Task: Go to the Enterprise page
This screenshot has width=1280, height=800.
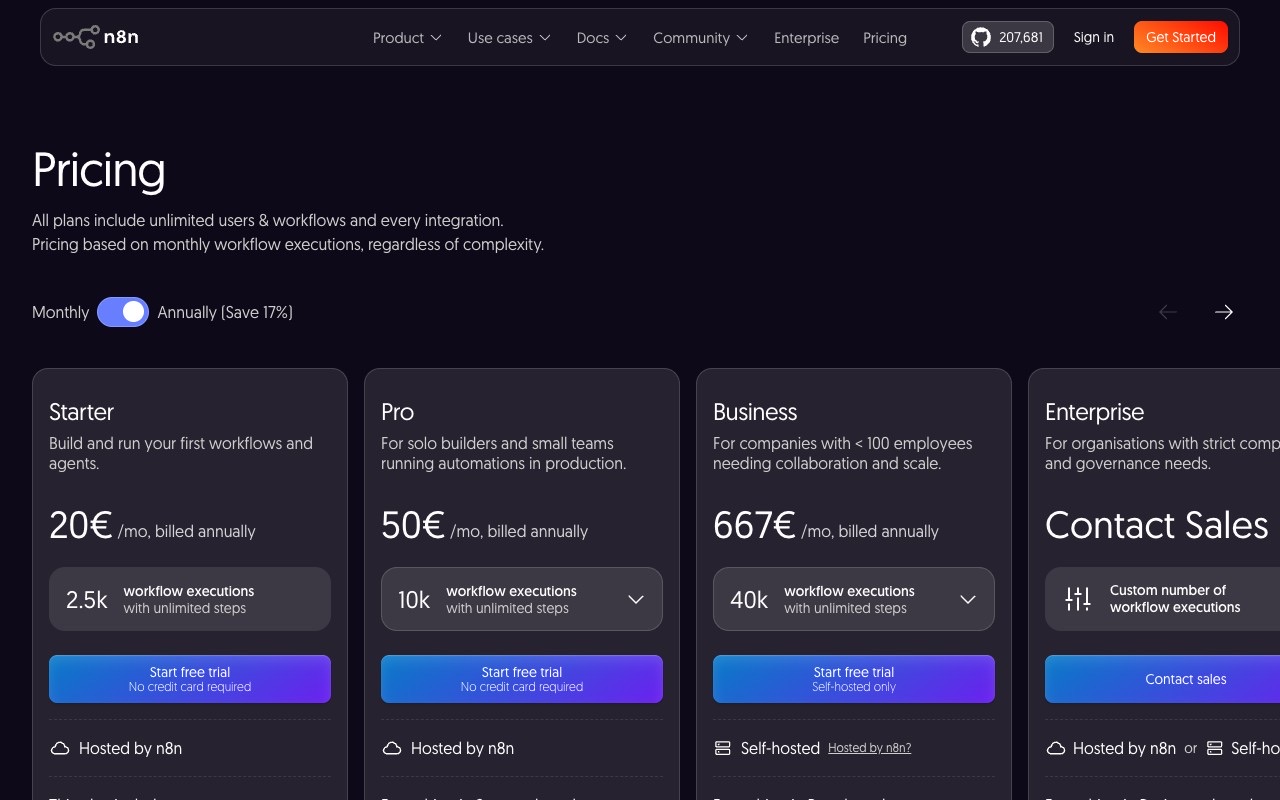Action: (x=806, y=38)
